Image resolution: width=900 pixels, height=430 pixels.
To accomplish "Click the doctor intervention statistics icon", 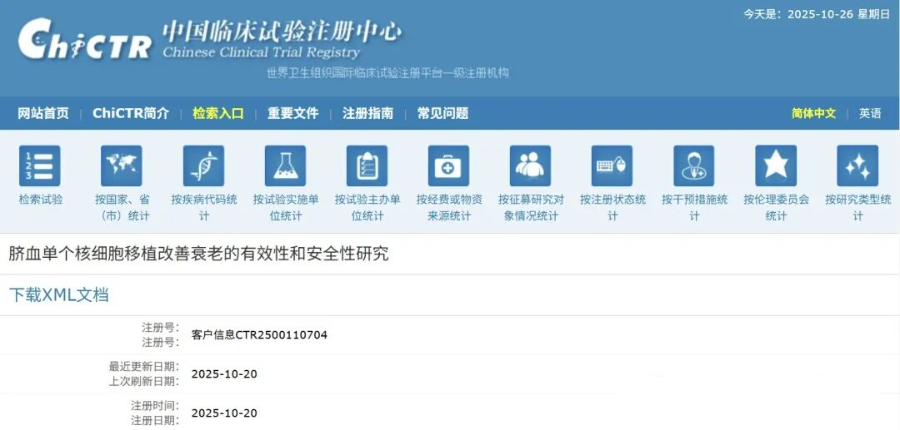I will coord(694,166).
